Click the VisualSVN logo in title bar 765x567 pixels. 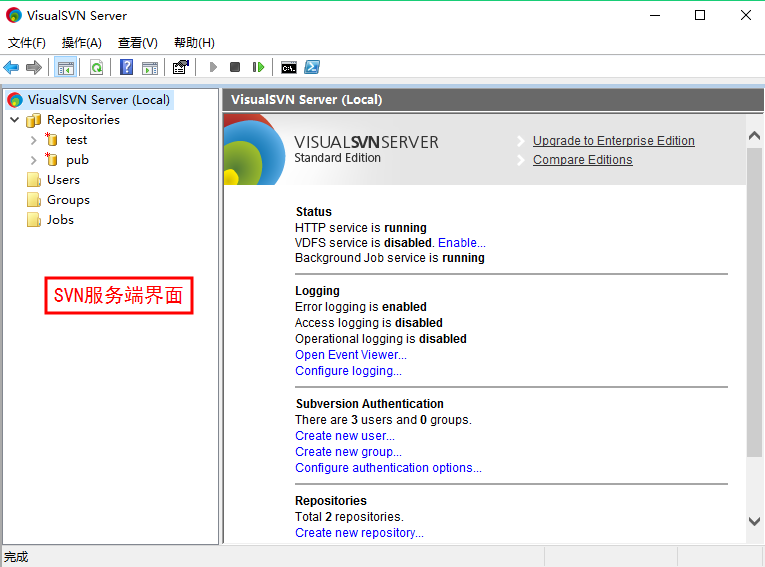14,15
